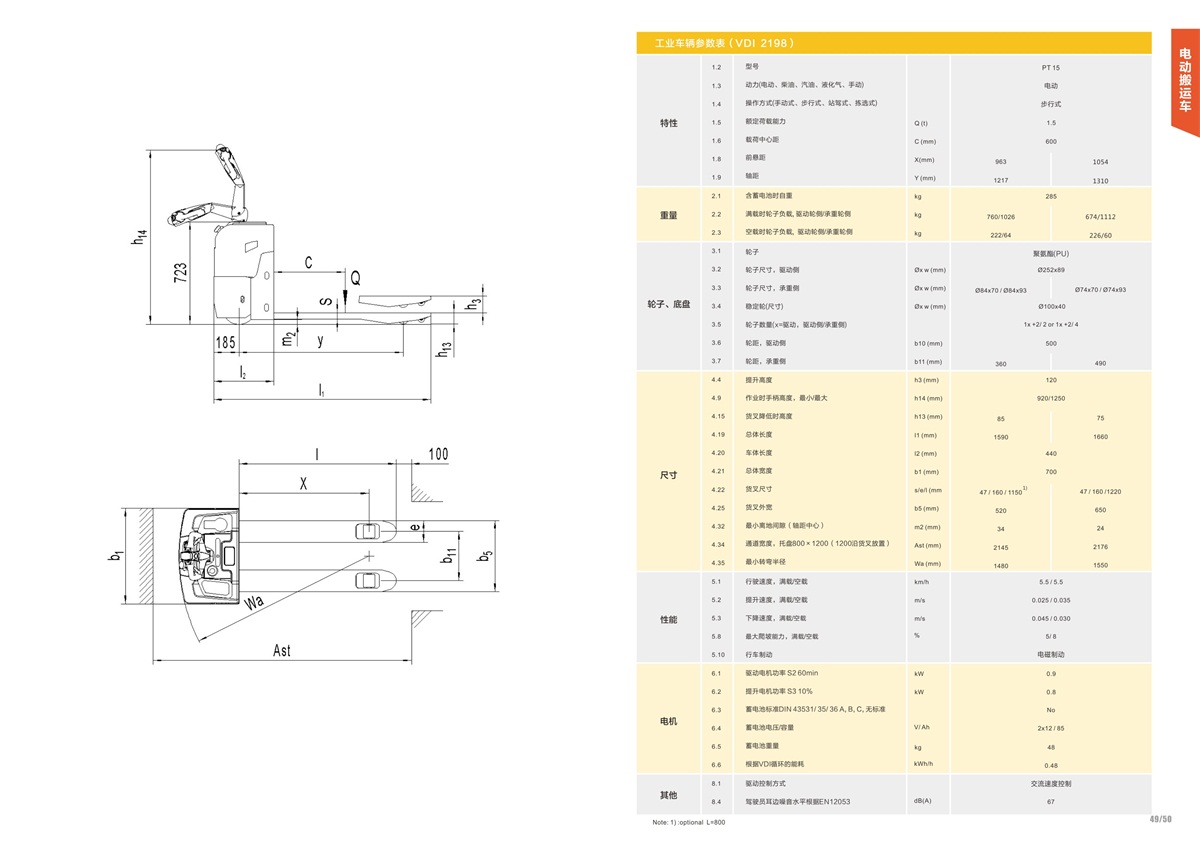Click the wheel count '1x +2/ 2 or 1x +2/ 4'

(1050, 325)
